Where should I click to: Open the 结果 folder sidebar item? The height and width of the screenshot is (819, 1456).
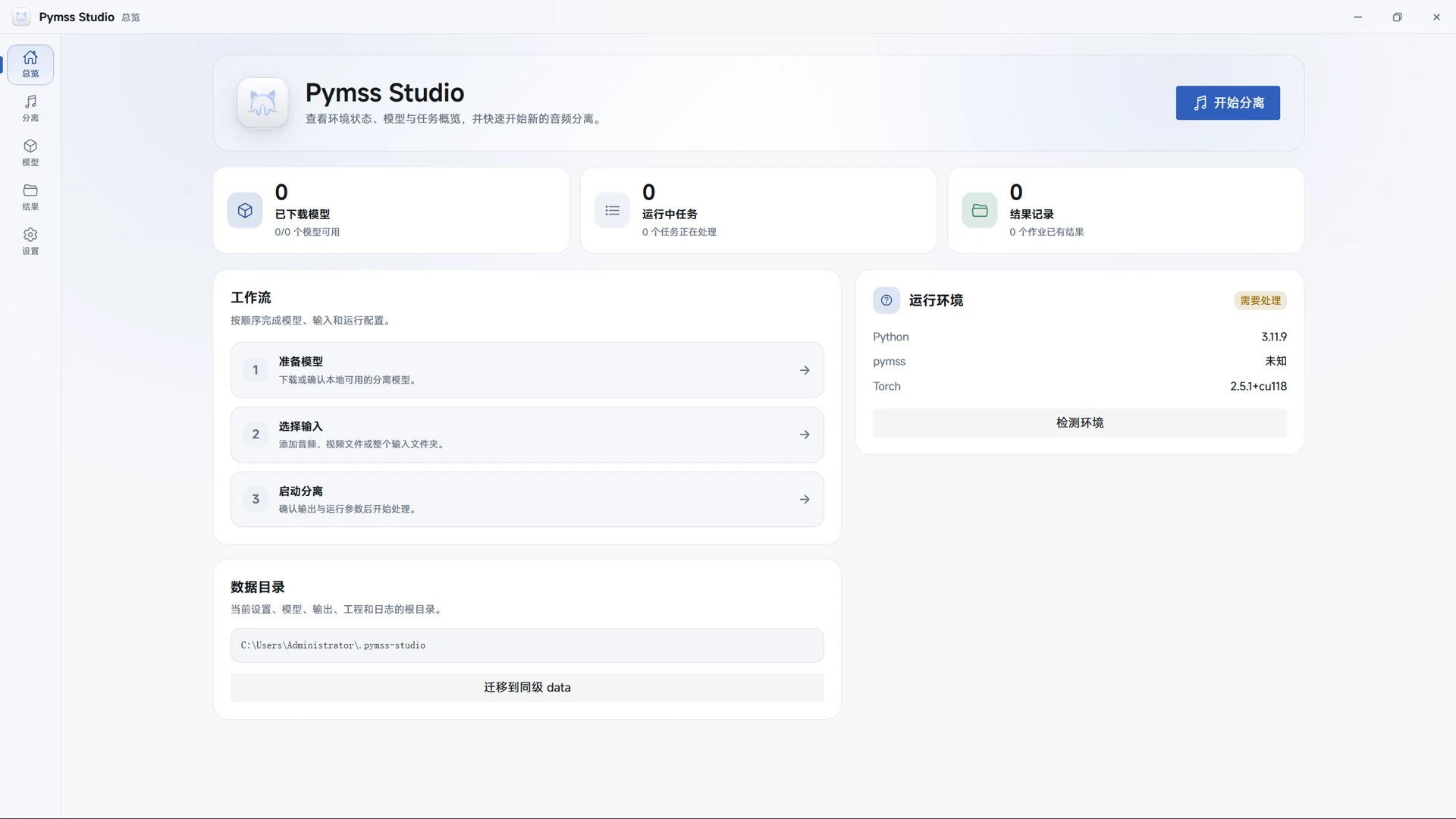click(30, 197)
